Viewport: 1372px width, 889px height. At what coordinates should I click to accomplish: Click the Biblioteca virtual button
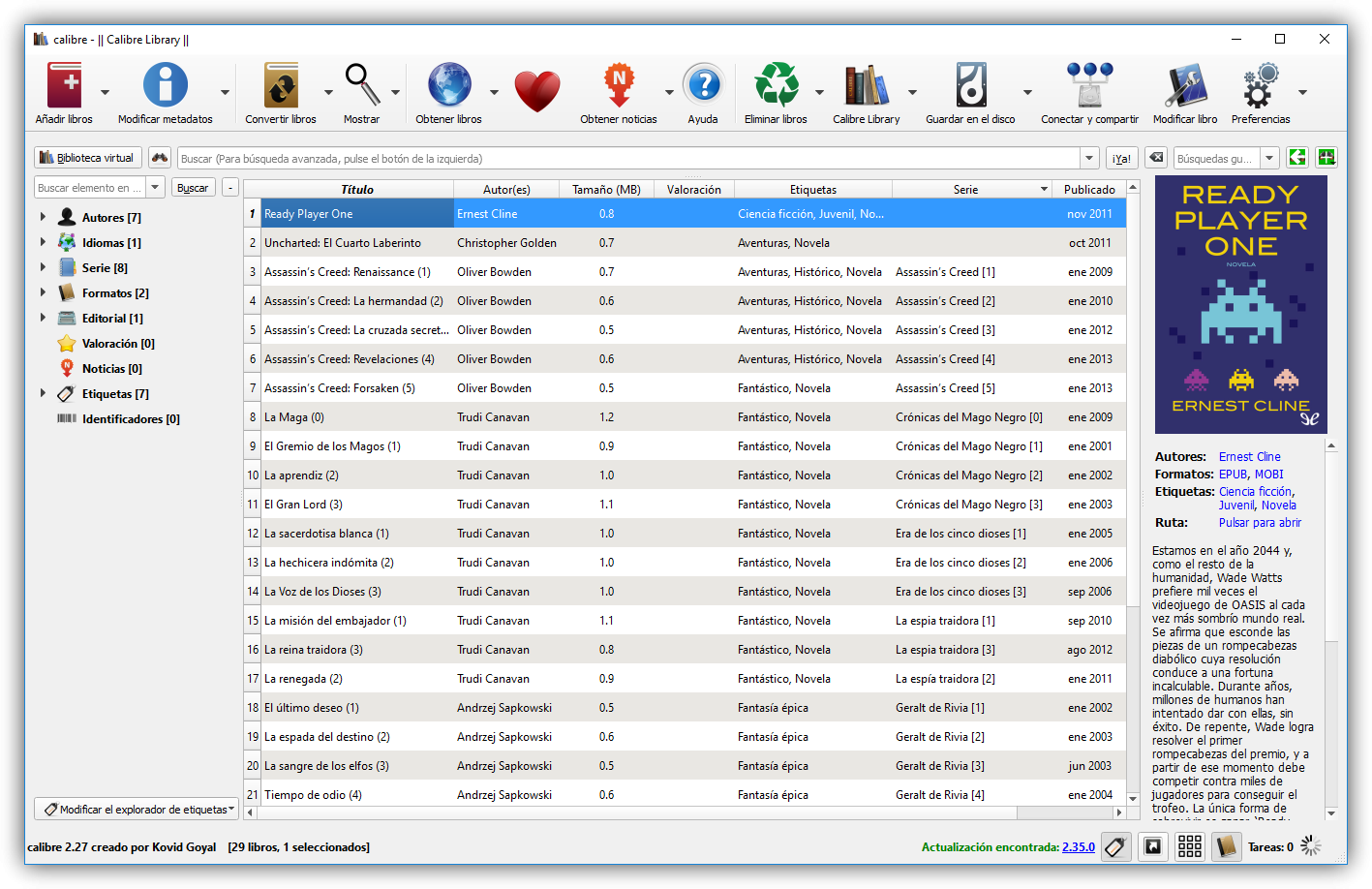point(88,158)
